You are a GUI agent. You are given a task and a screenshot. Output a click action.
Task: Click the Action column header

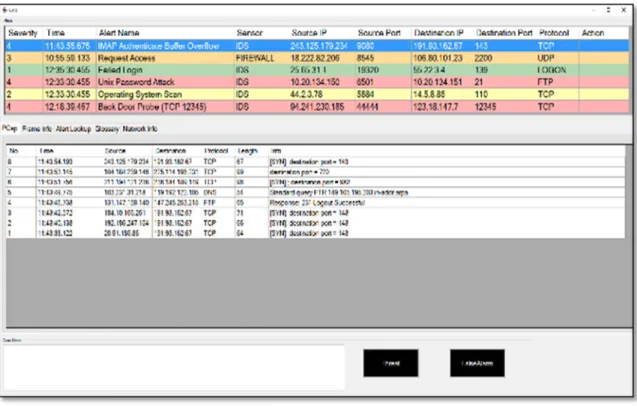[x=604, y=33]
